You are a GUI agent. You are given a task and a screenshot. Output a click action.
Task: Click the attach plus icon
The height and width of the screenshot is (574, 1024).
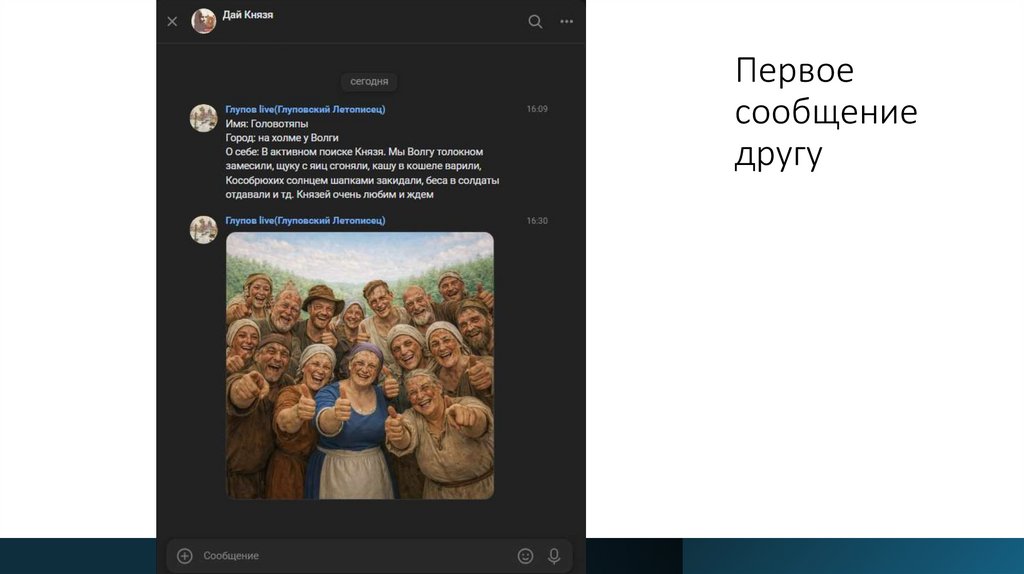coord(185,556)
